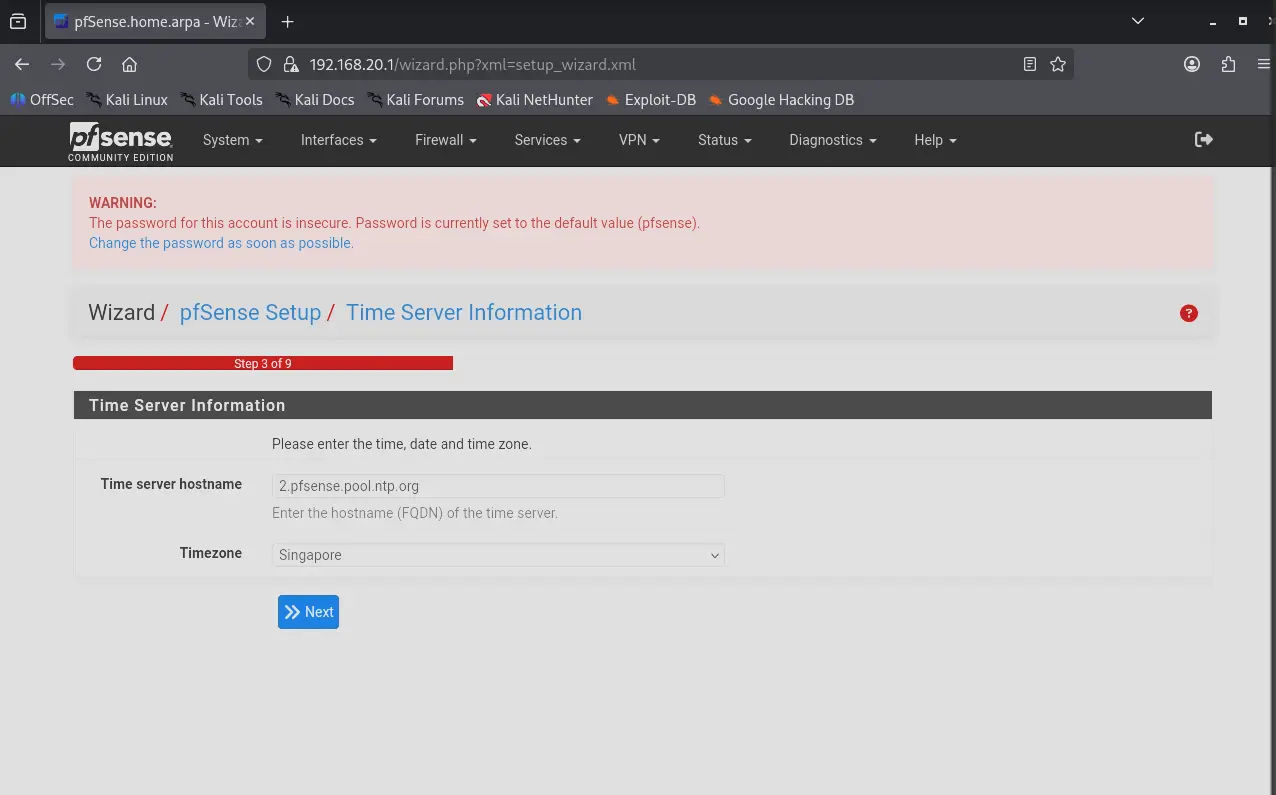
Task: Open the Exploit-DB bookmark
Action: (651, 100)
